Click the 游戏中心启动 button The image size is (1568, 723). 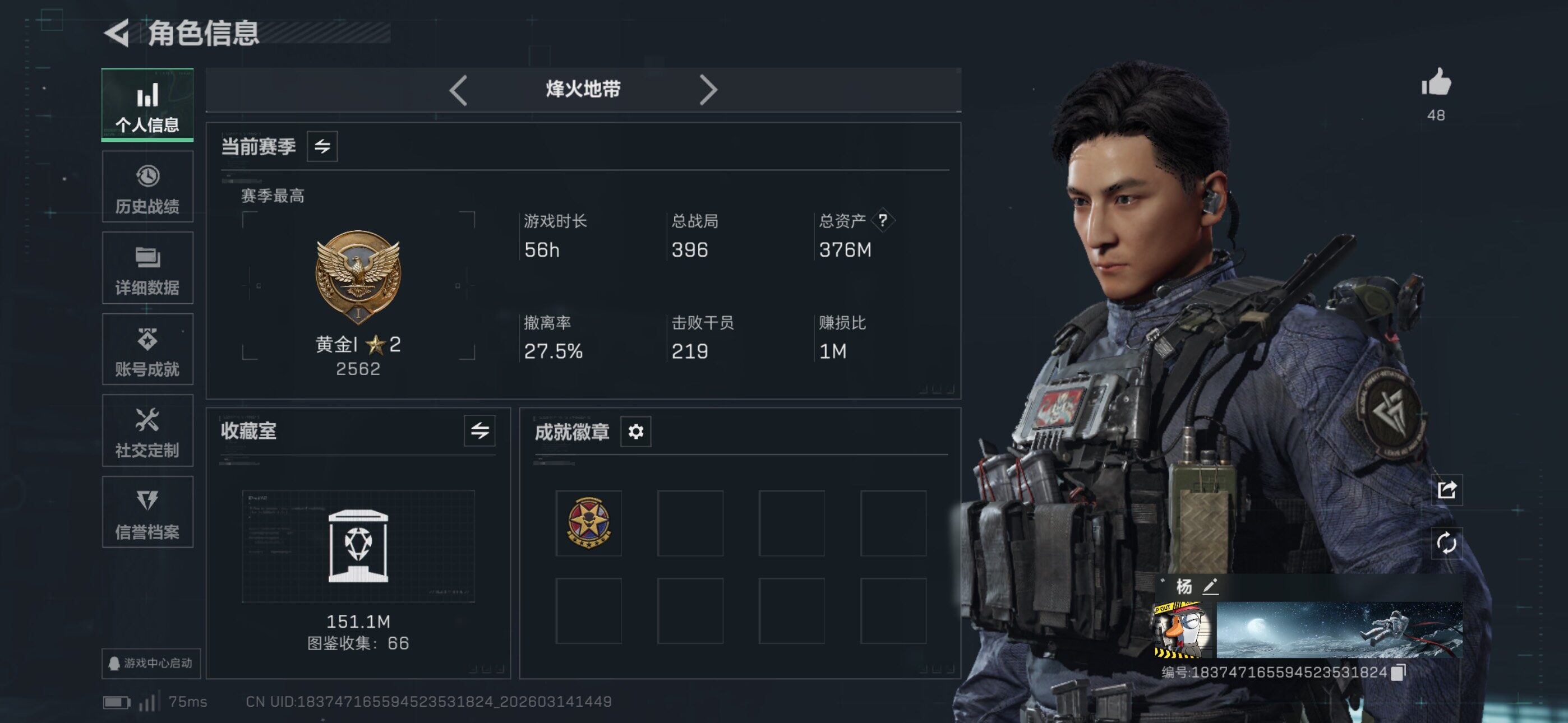point(151,664)
